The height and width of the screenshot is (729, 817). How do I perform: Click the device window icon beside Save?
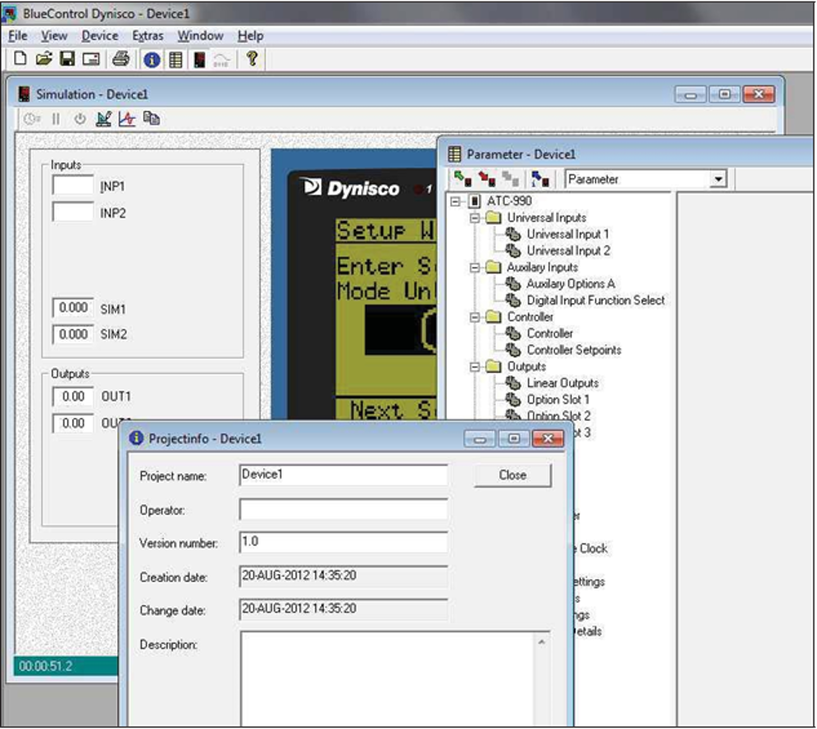pos(91,59)
